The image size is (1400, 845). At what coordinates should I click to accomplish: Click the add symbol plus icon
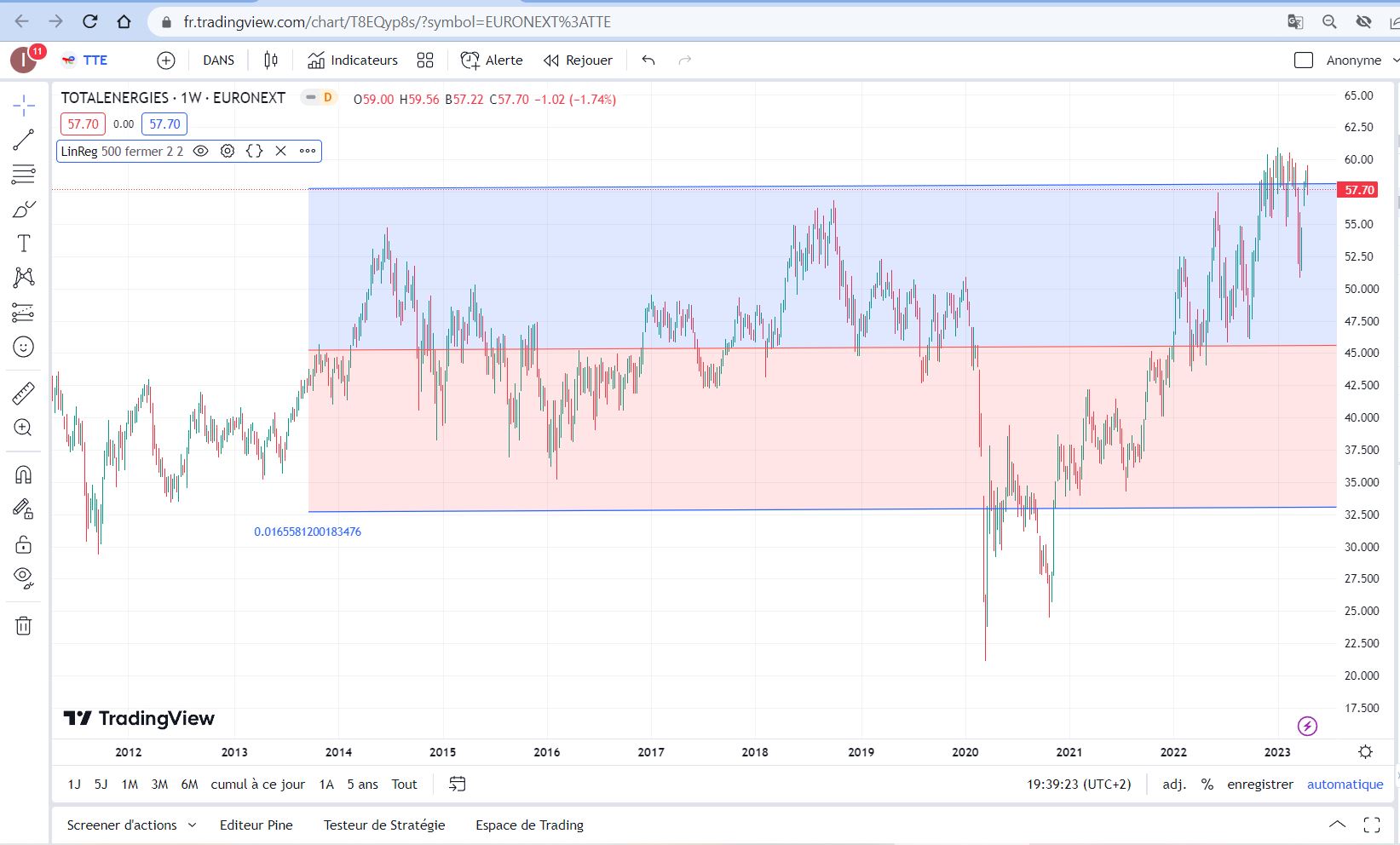(x=166, y=60)
